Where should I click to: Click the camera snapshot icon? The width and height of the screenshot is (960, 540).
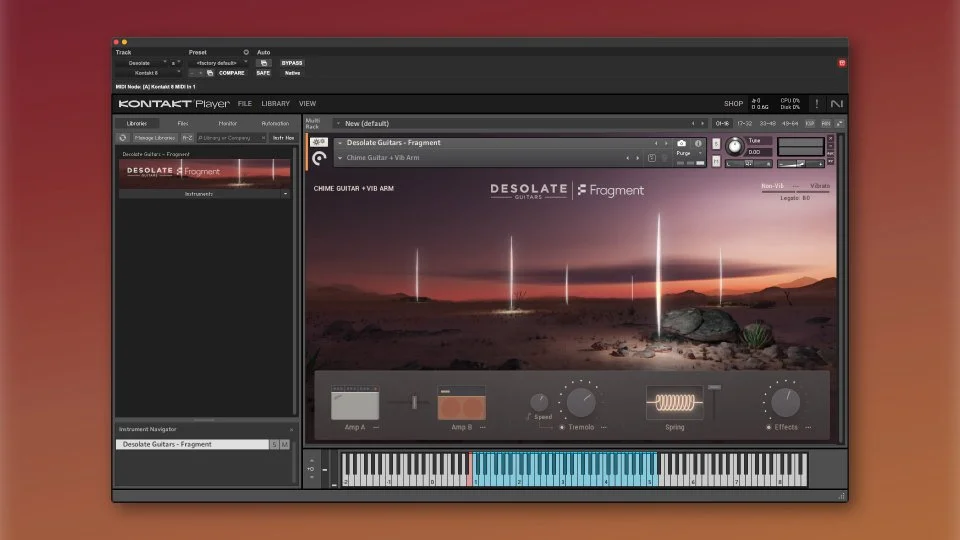pyautogui.click(x=681, y=143)
